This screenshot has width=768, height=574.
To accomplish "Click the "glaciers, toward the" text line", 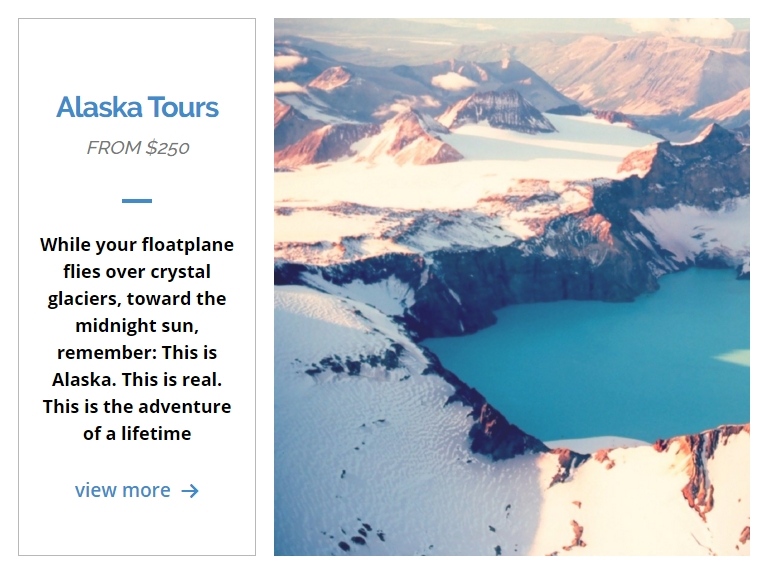I will [137, 299].
